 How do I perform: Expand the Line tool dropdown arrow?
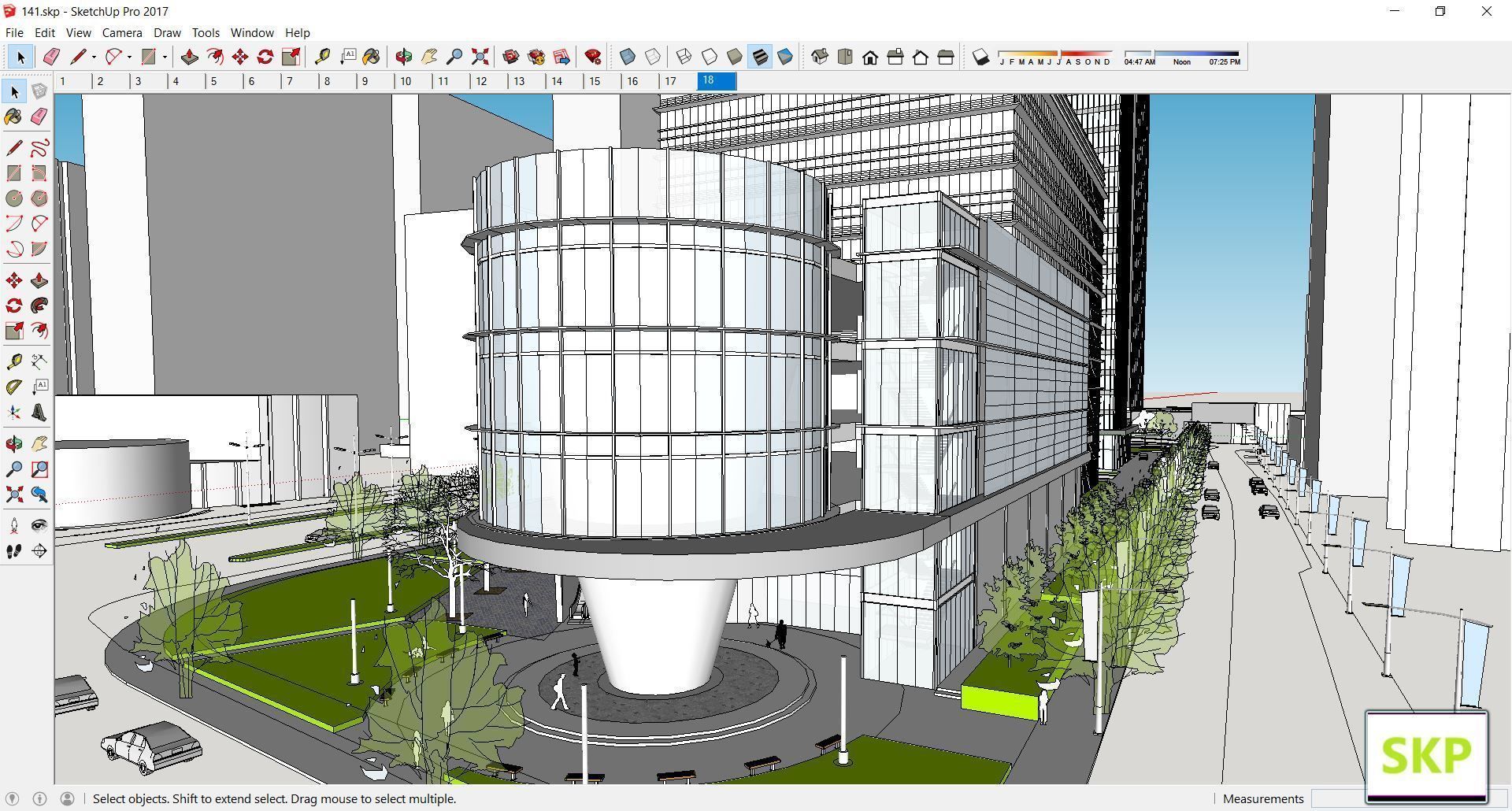[x=94, y=57]
